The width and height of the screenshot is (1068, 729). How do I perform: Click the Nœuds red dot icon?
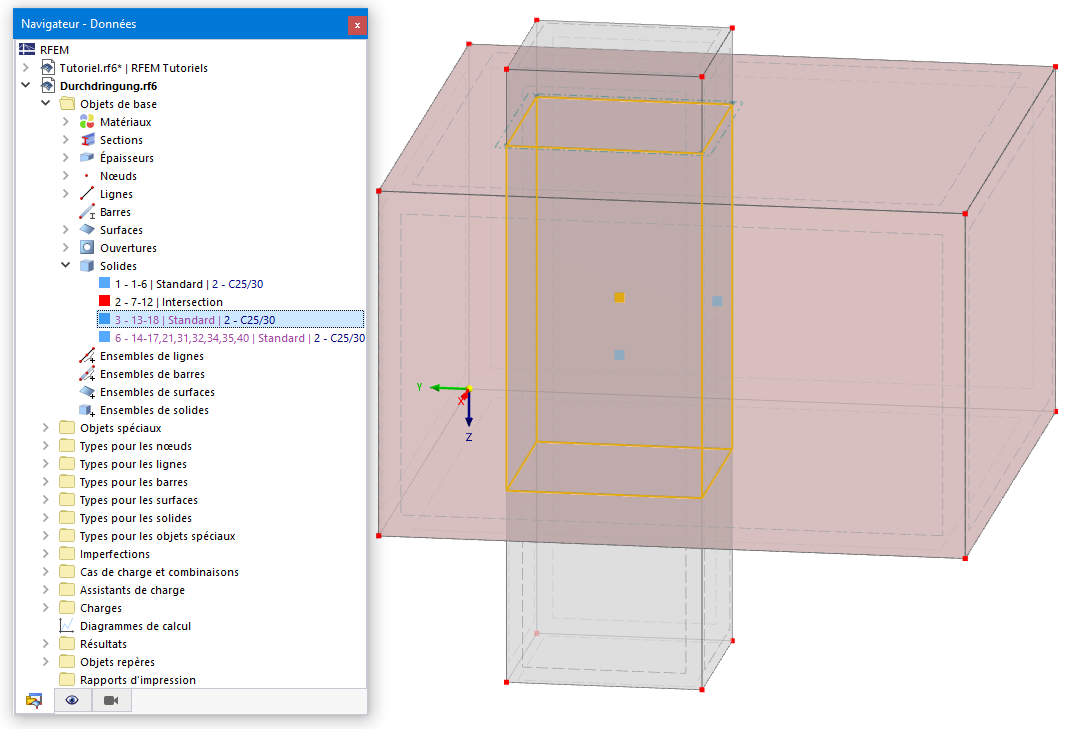(87, 176)
